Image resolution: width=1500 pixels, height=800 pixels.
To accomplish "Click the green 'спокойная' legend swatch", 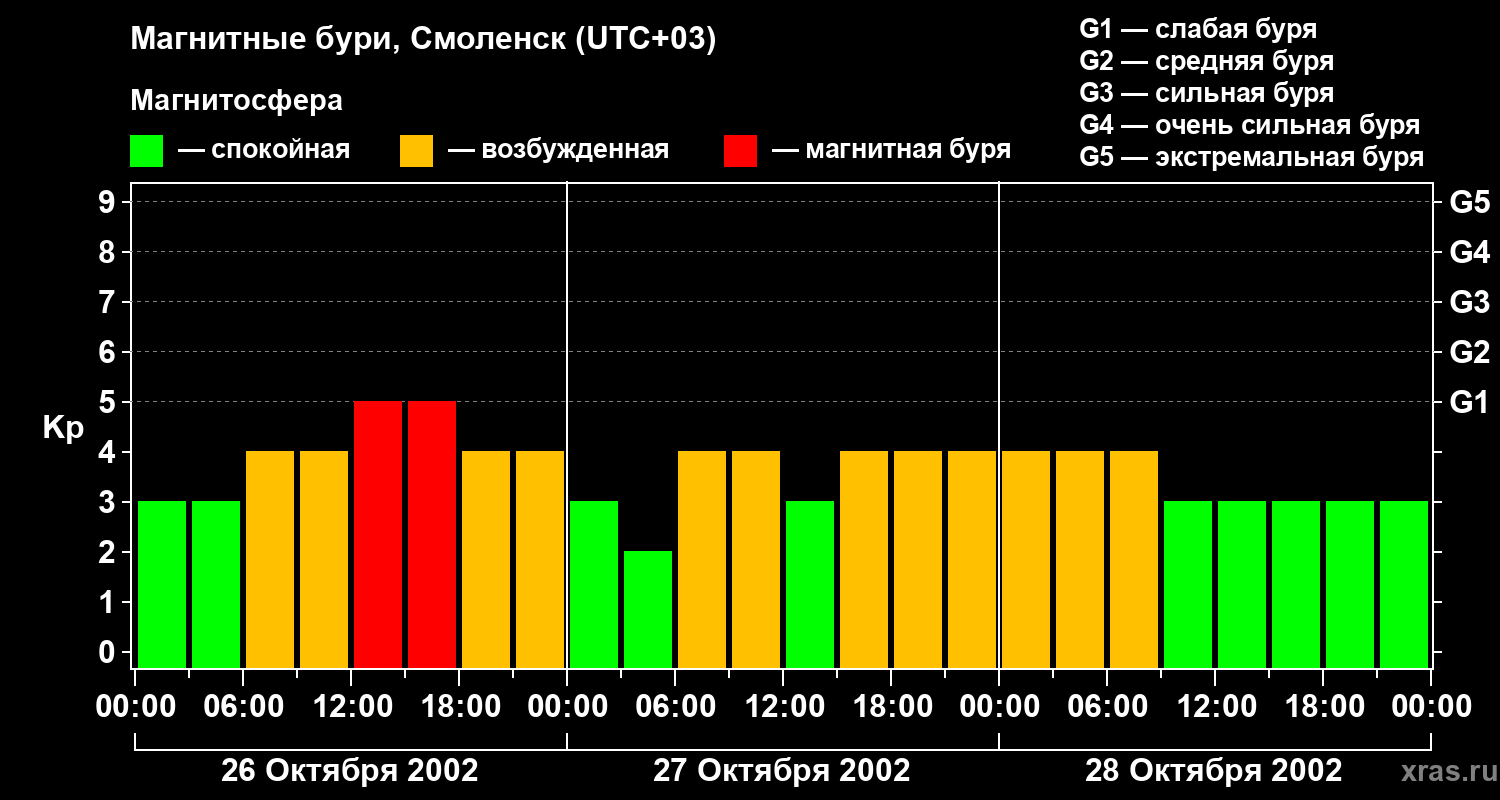I will pyautogui.click(x=146, y=151).
